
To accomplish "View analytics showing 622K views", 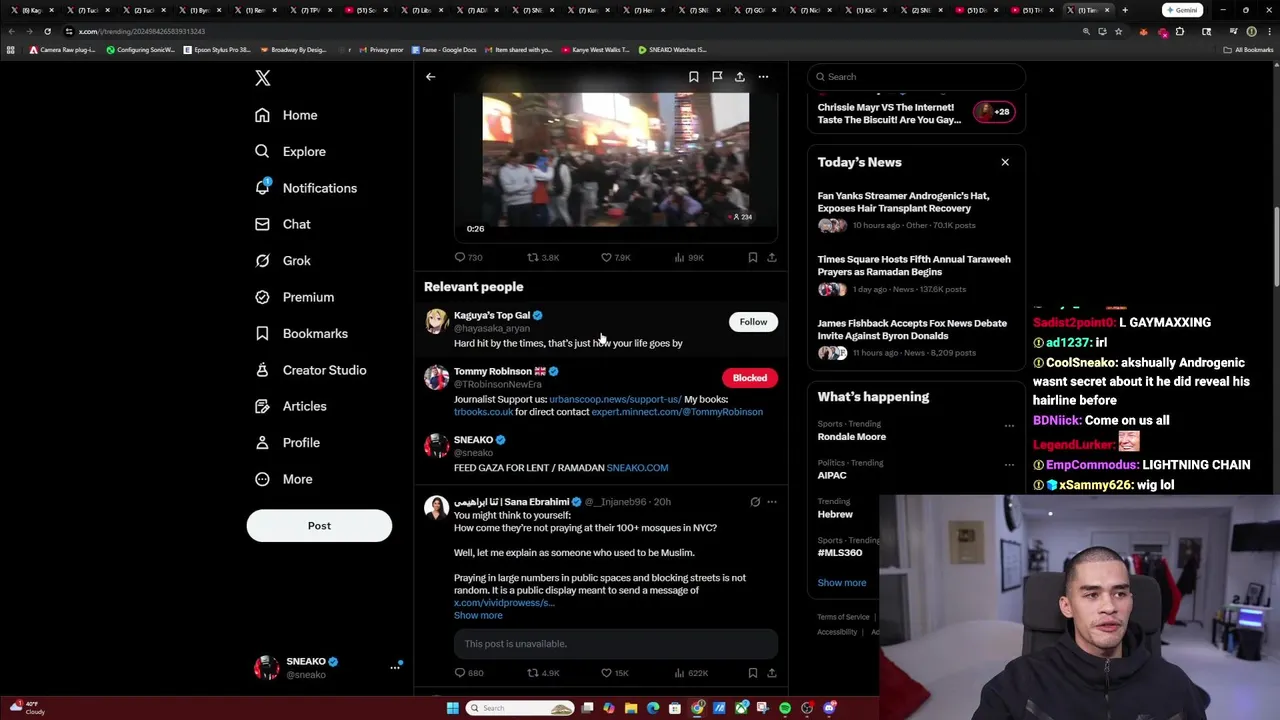I will tap(691, 673).
